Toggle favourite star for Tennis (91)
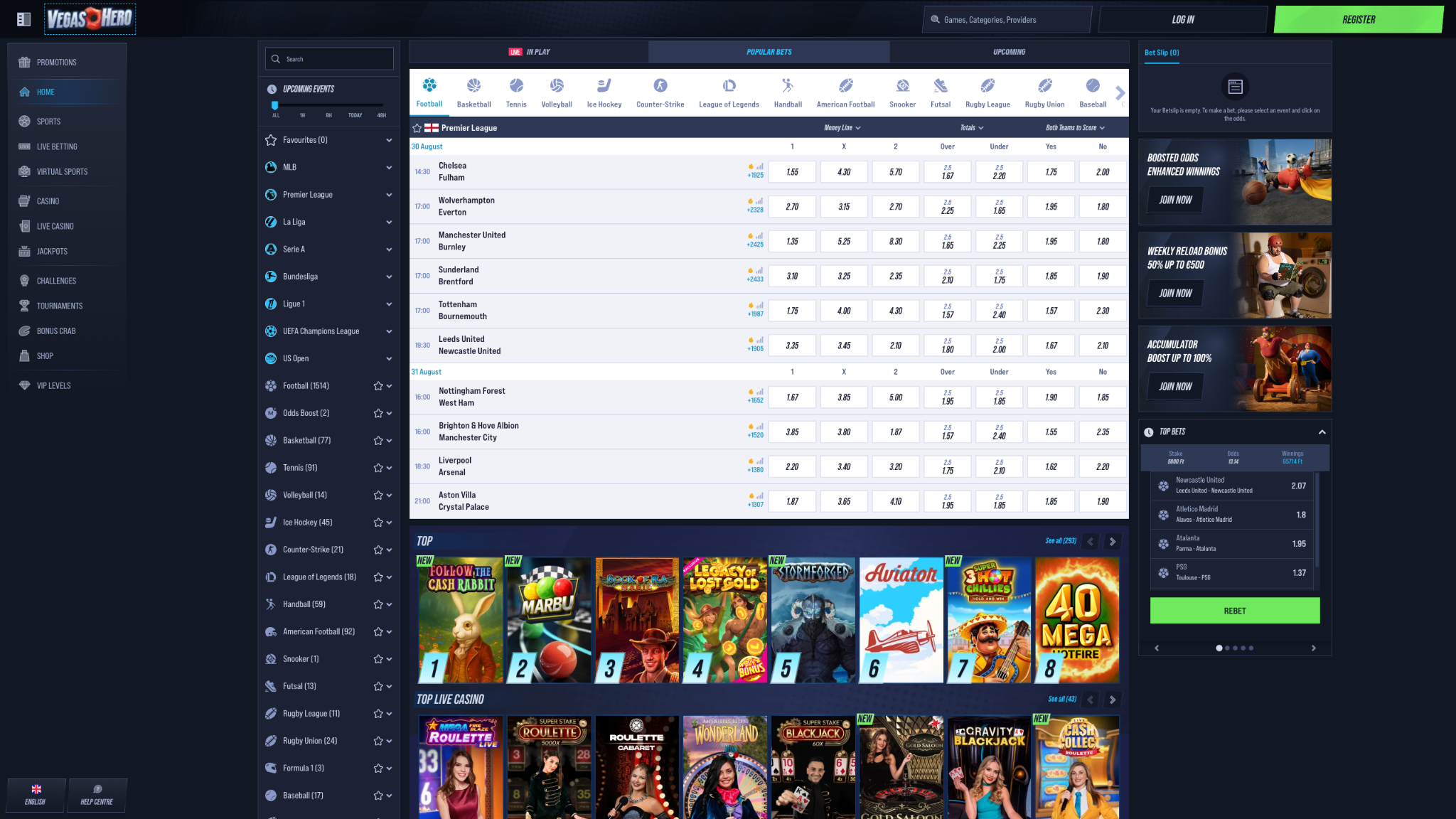1456x819 pixels. 378,468
